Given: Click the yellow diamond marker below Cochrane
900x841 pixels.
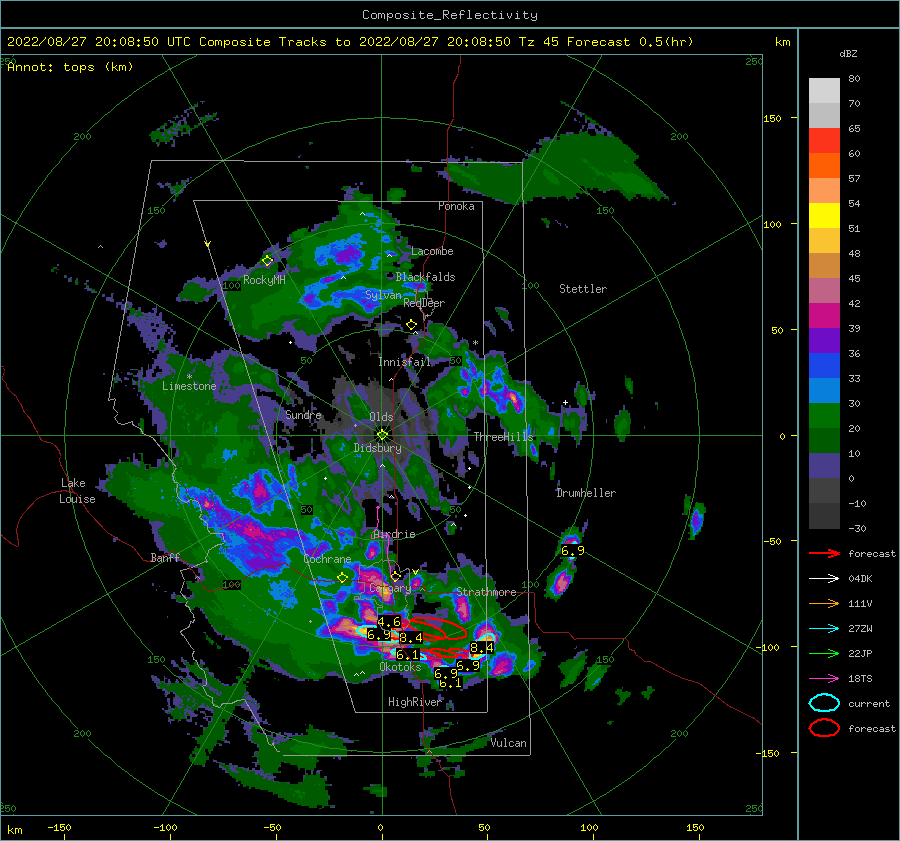Looking at the screenshot, I should pos(343,577).
